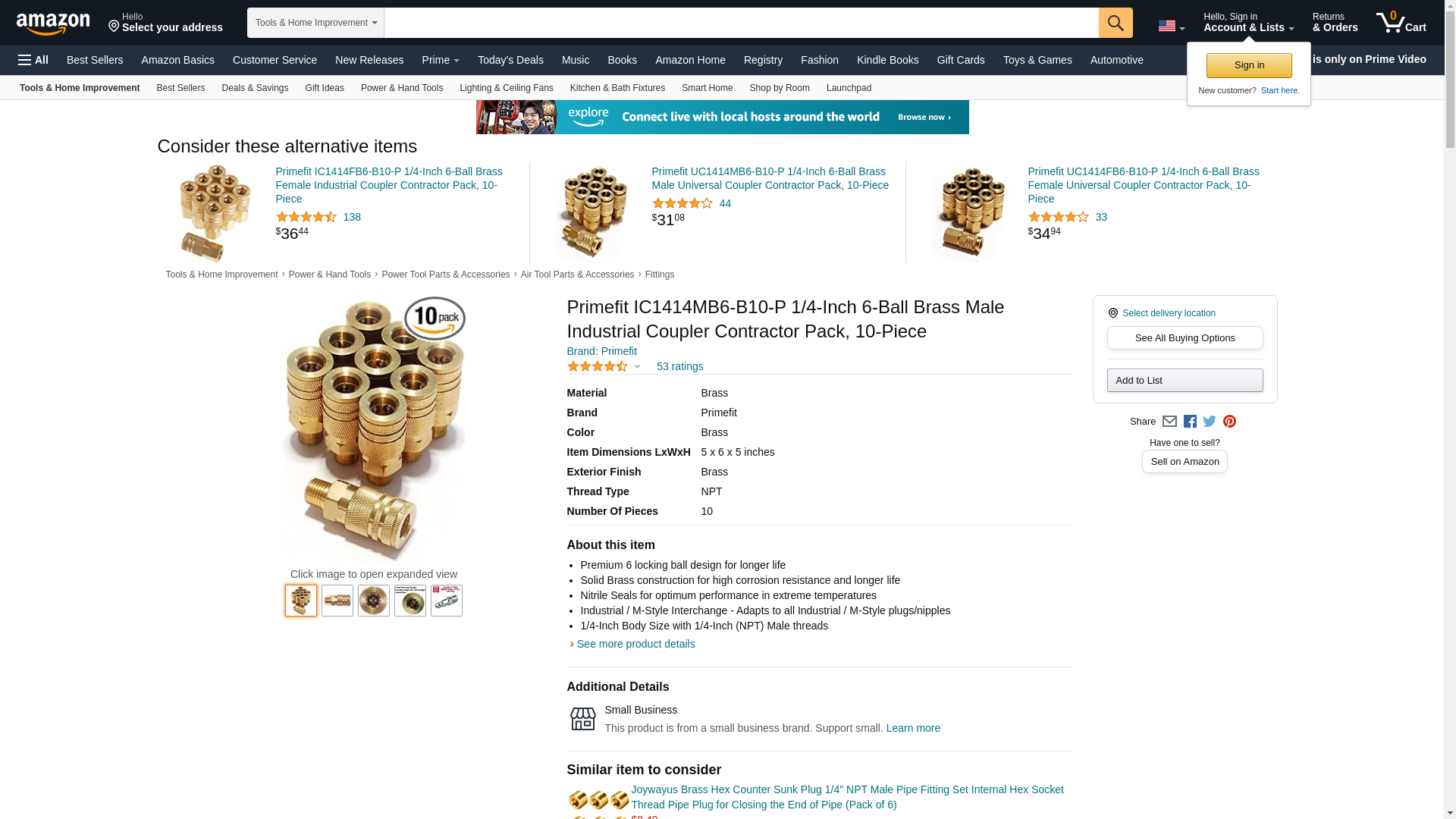Share product on Pinterest icon

coord(1229,422)
